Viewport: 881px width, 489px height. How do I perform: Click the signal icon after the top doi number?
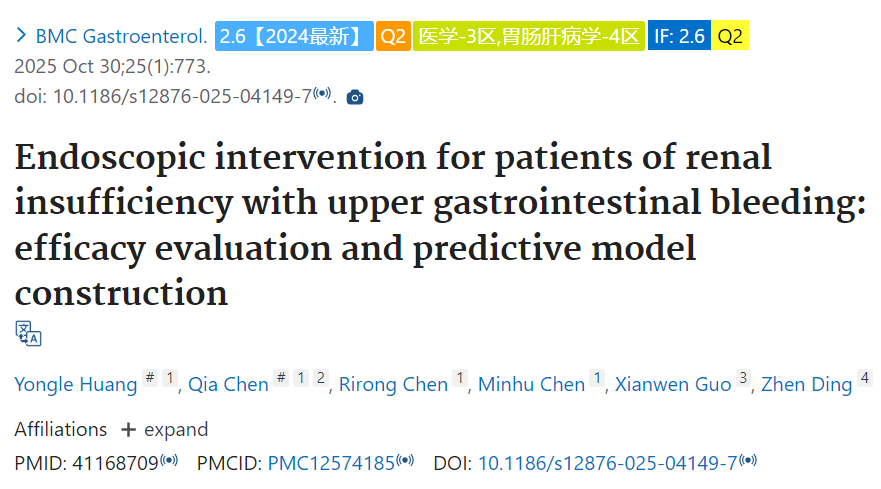pyautogui.click(x=322, y=93)
